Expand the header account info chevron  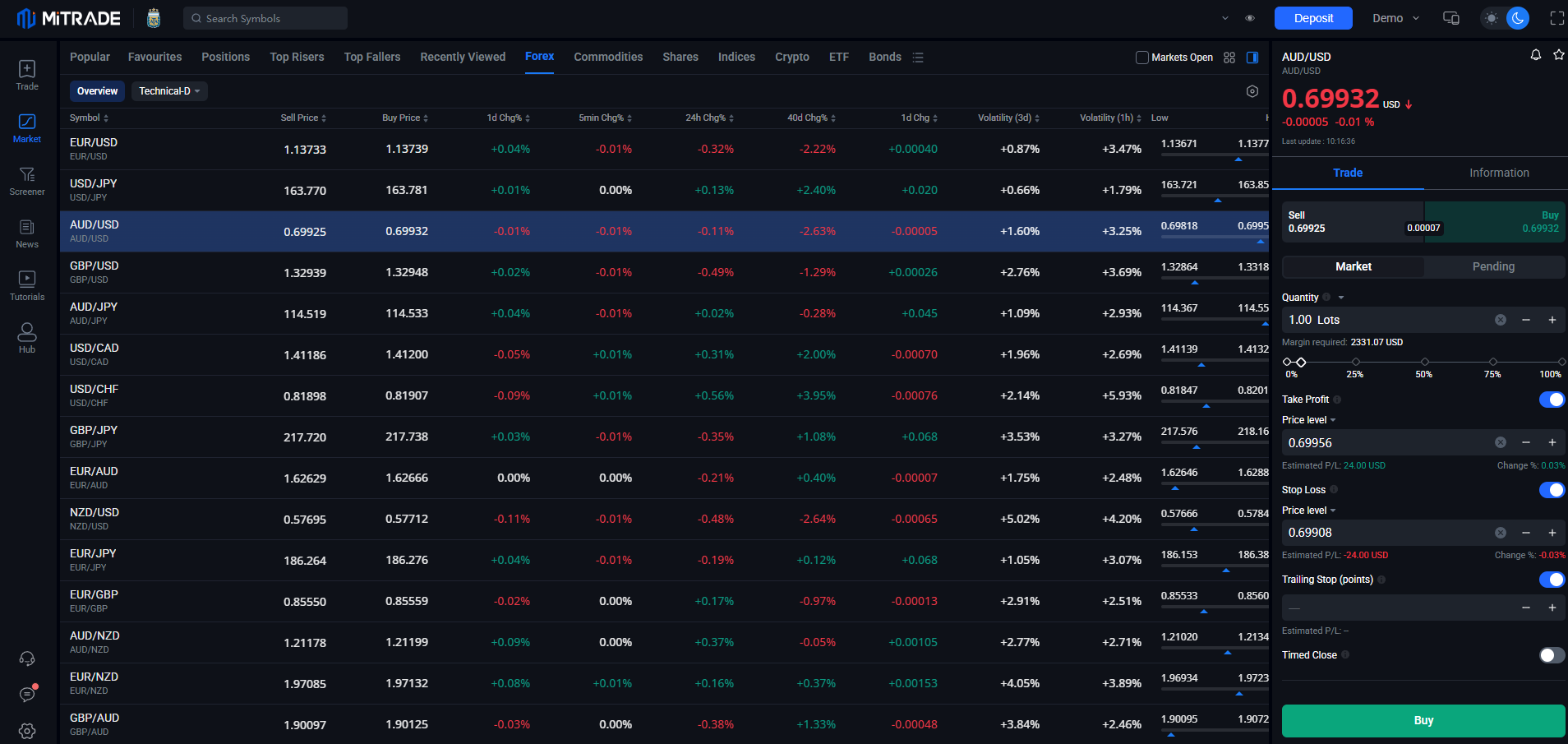(1225, 18)
